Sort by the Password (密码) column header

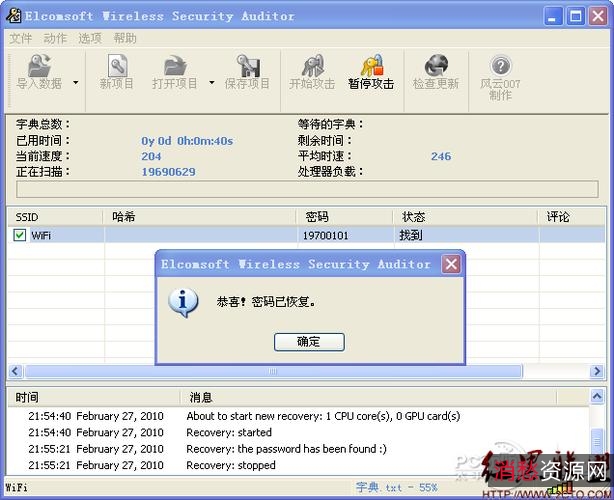pos(345,217)
